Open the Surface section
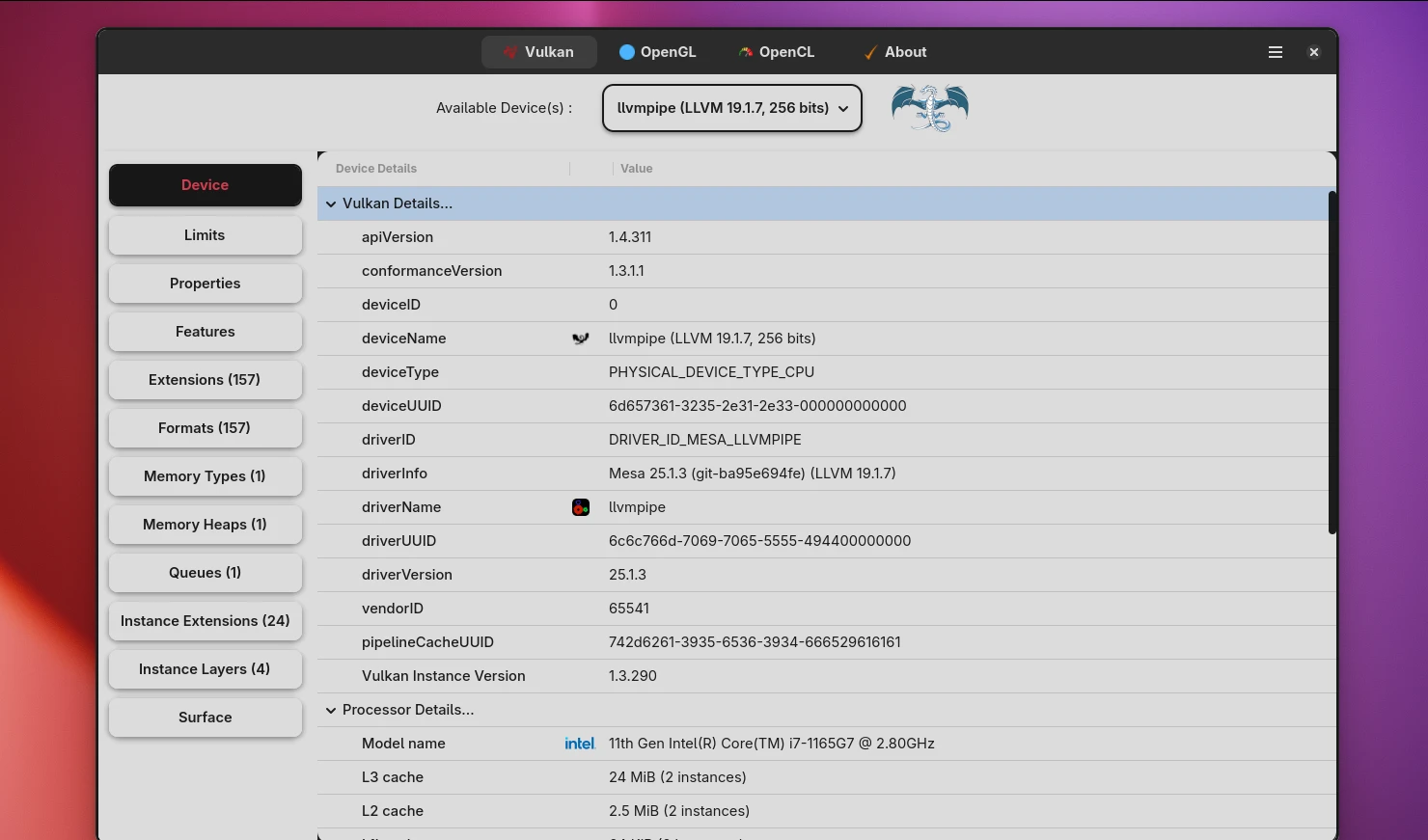1428x840 pixels. 205,718
